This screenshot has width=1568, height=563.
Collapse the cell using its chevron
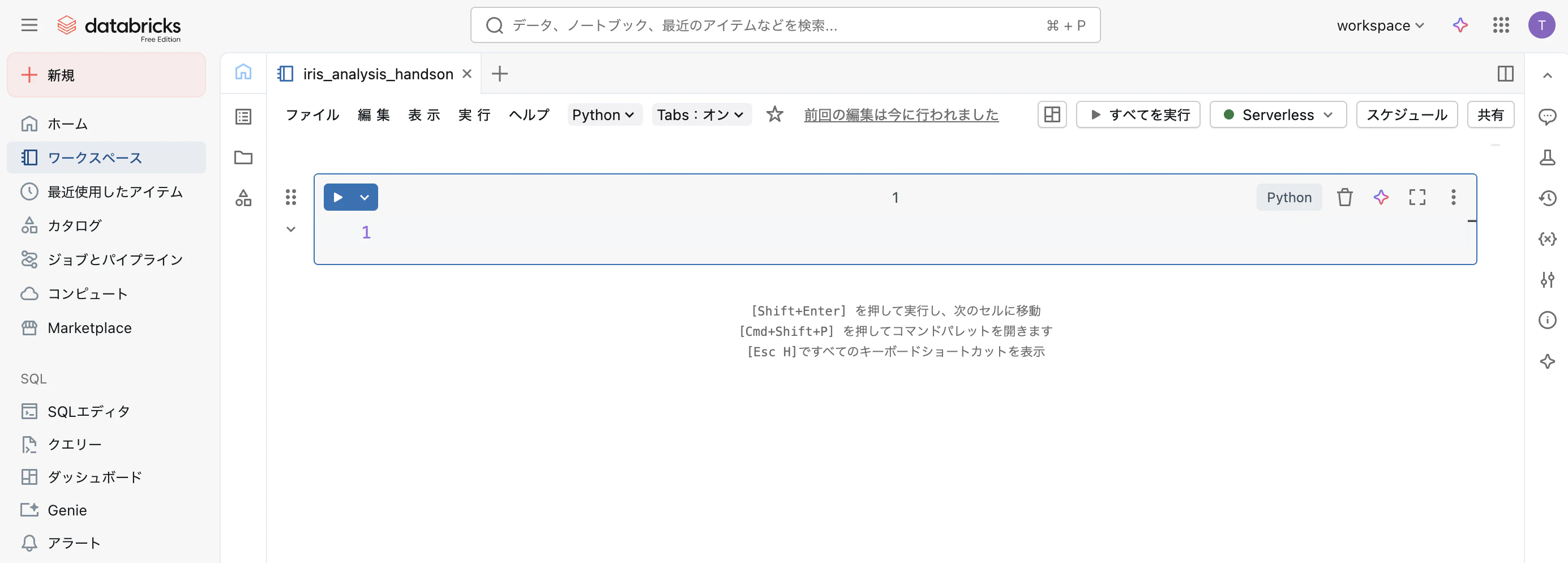(x=290, y=229)
